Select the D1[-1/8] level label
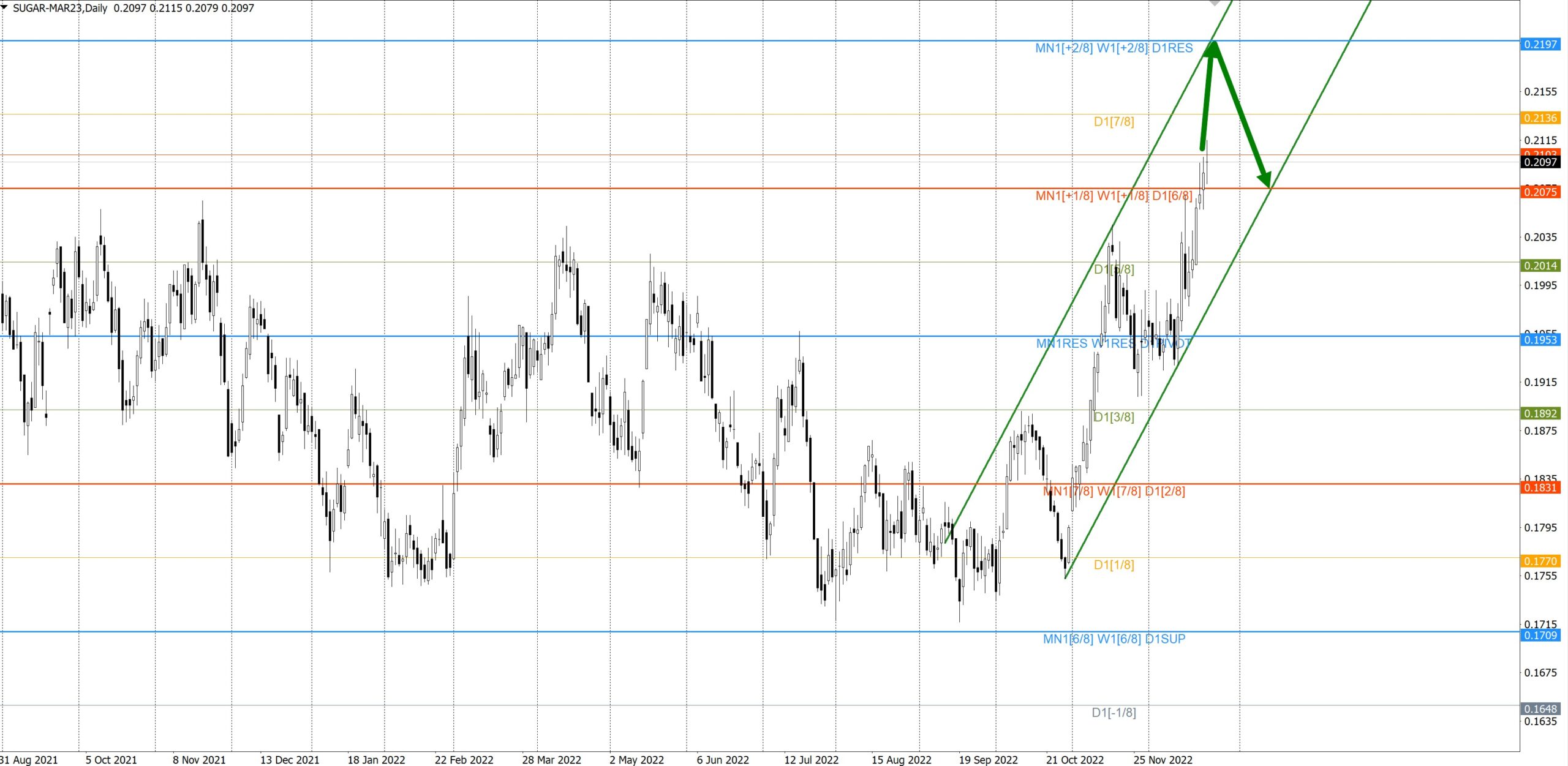The image size is (1568, 766). 1114,713
